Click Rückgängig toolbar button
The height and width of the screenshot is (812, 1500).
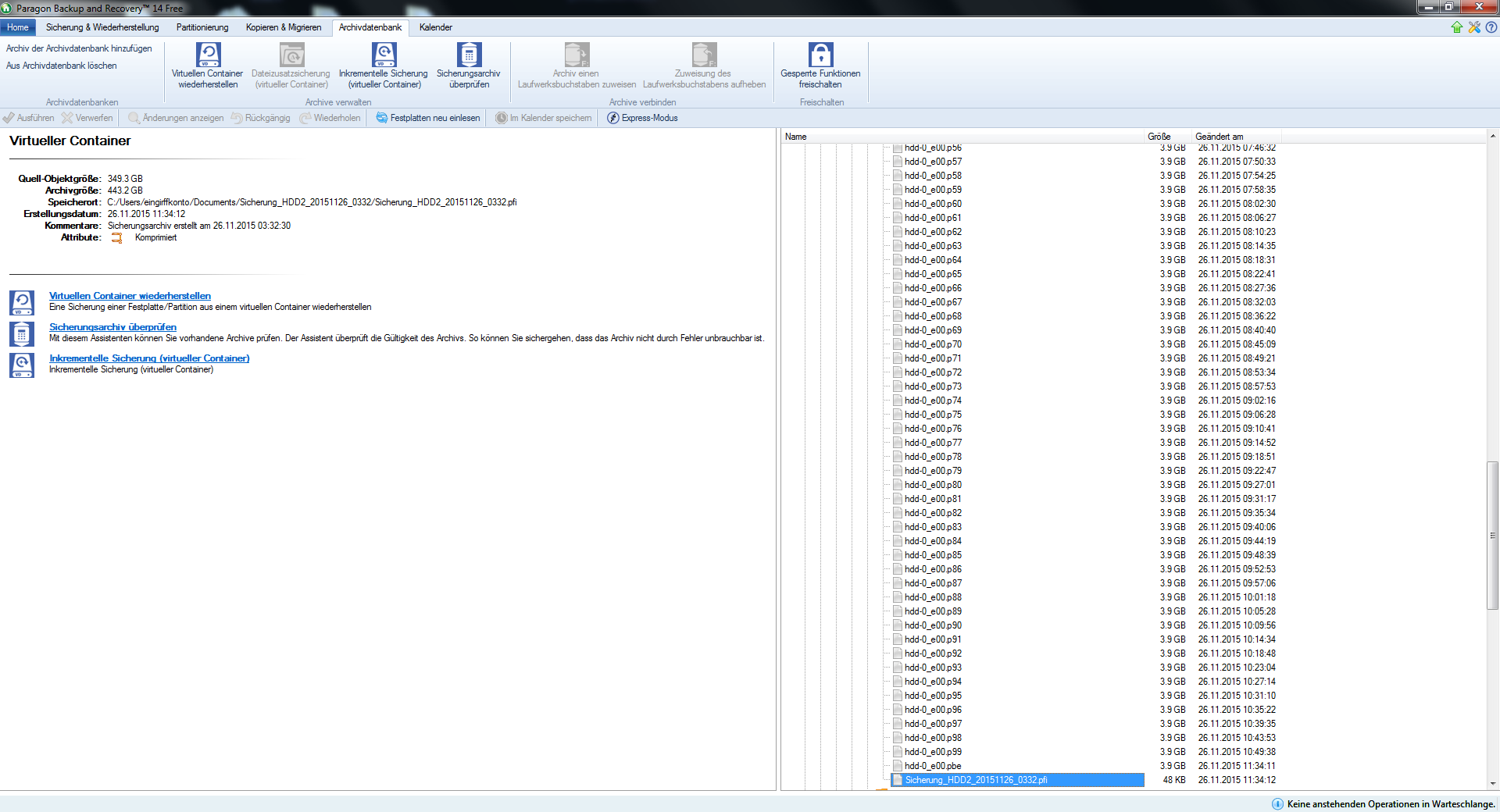point(260,118)
